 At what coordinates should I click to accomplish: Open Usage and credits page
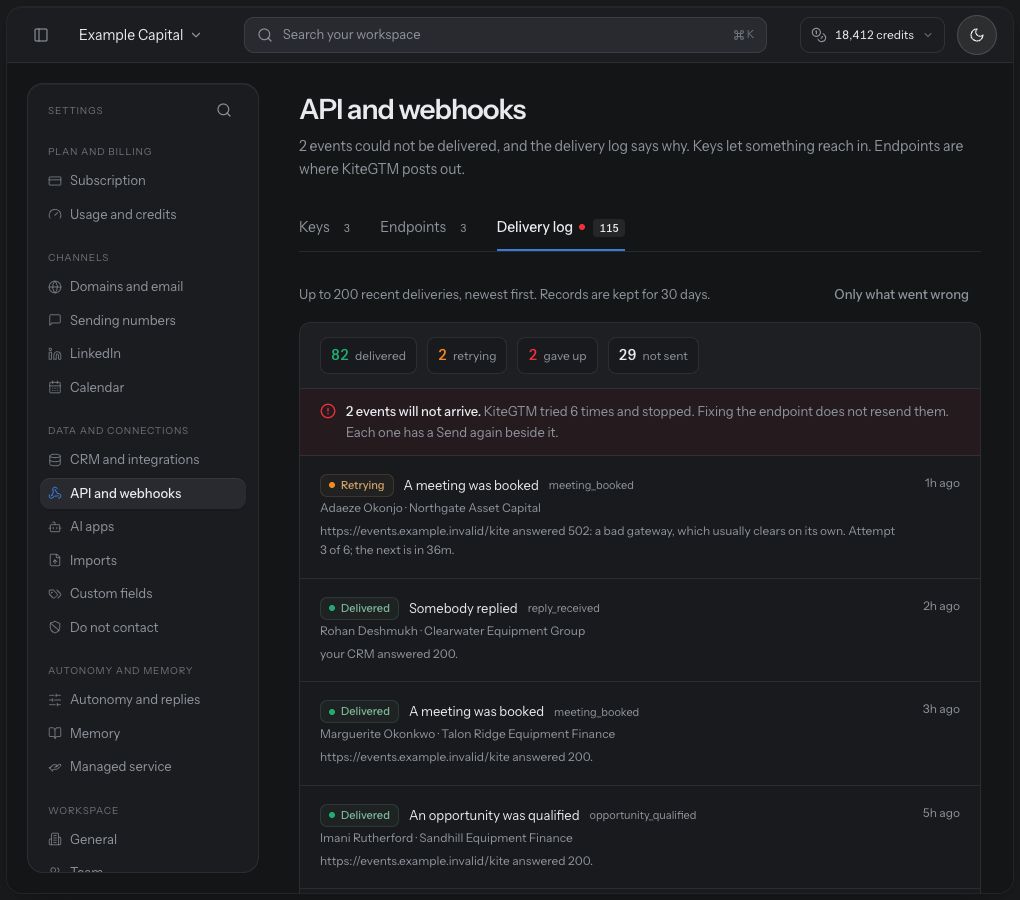pyautogui.click(x=143, y=215)
